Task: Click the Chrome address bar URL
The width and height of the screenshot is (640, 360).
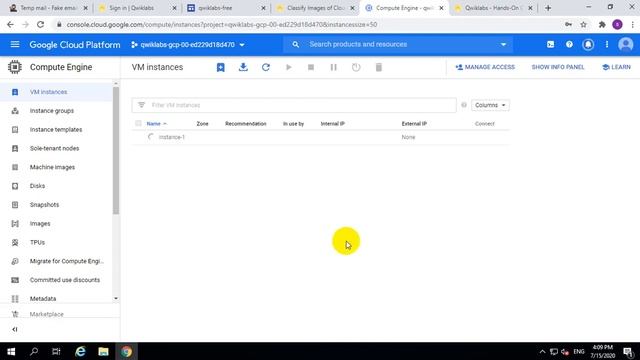Action: (222, 24)
